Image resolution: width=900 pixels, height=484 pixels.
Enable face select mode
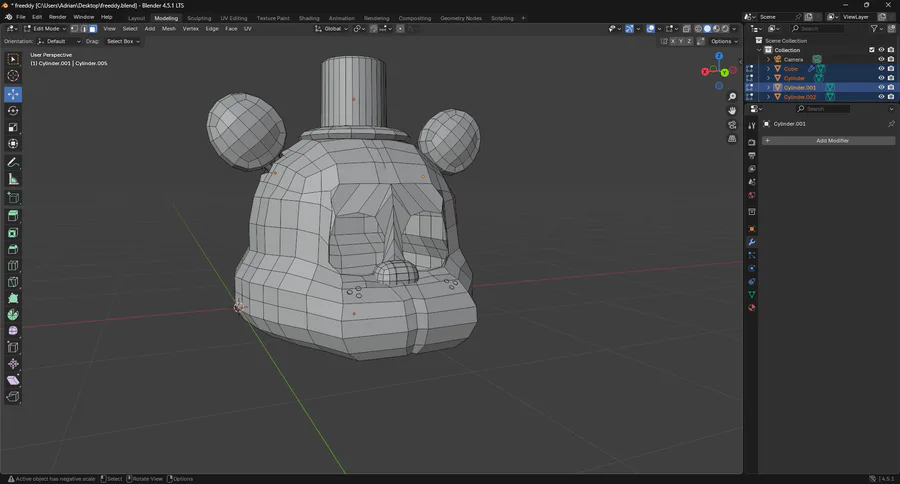pyautogui.click(x=92, y=29)
